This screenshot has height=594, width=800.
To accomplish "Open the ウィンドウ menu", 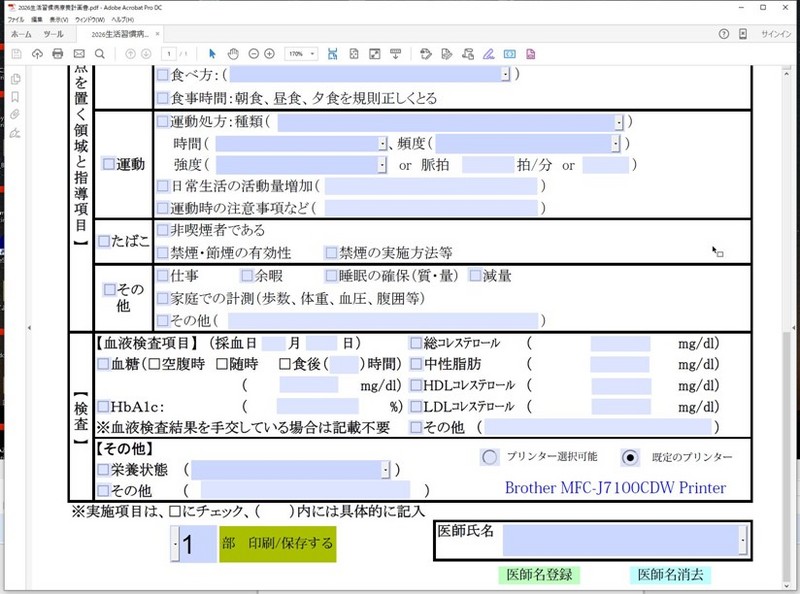I will tap(90, 19).
